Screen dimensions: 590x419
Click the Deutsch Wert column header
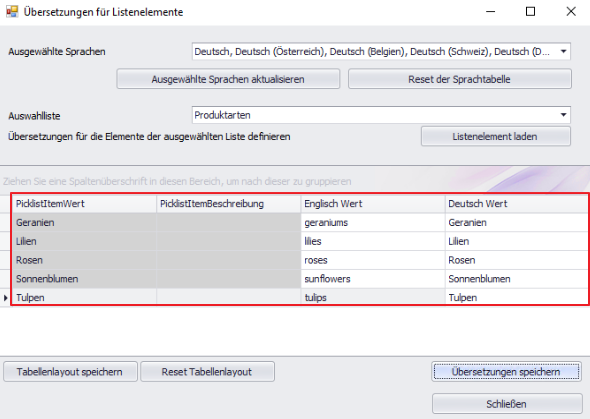(517, 203)
